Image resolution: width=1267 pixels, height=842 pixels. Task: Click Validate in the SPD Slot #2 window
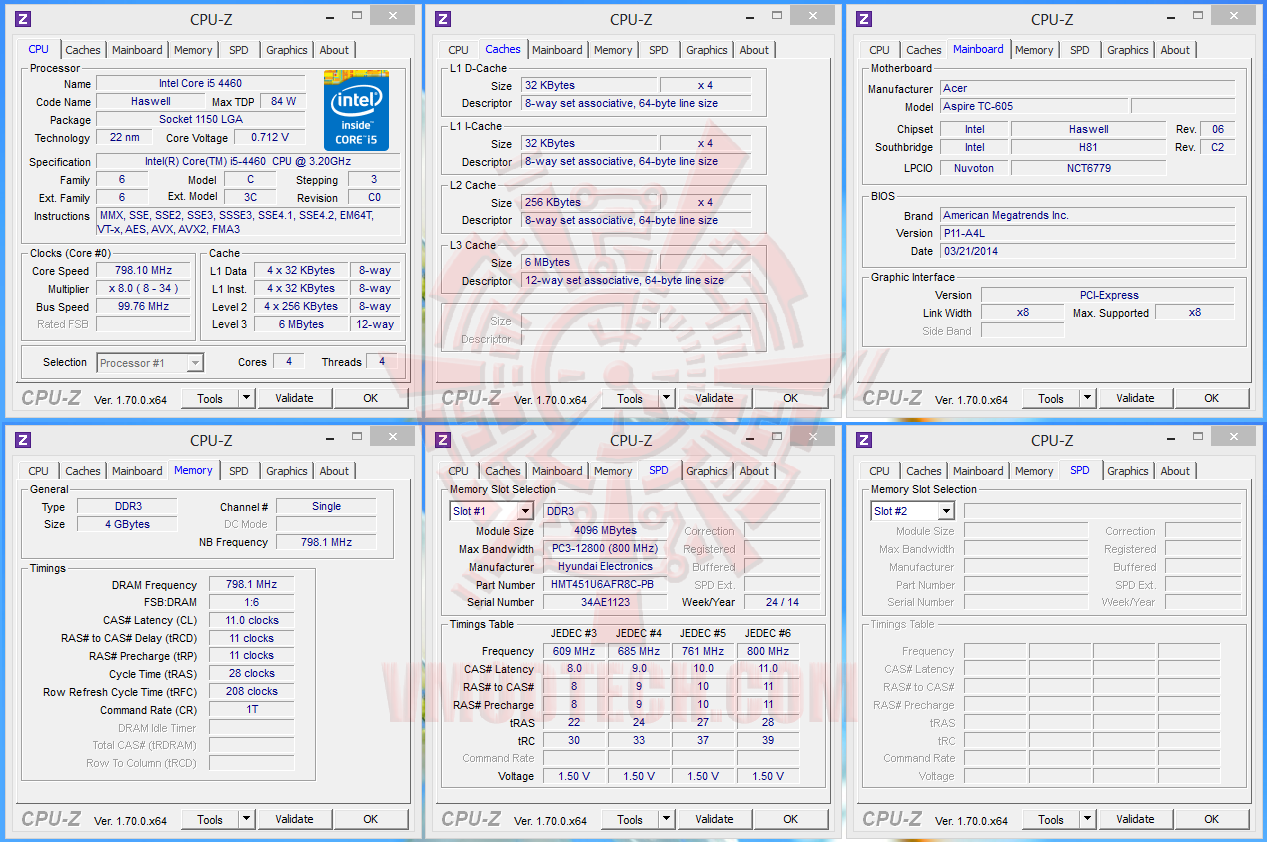pos(1135,819)
